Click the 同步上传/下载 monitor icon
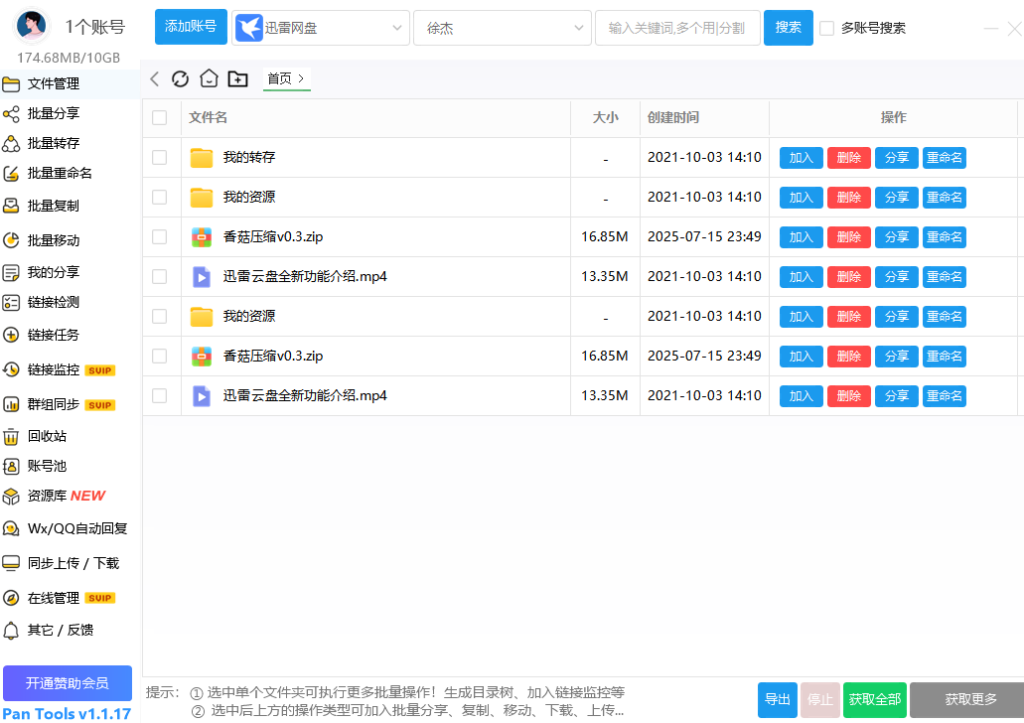 coord(11,563)
